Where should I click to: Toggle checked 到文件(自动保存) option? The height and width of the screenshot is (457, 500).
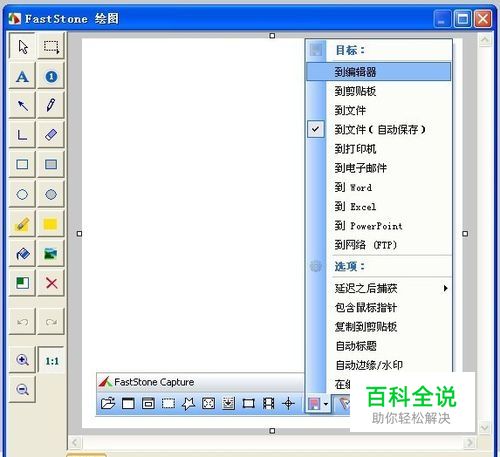tap(379, 129)
